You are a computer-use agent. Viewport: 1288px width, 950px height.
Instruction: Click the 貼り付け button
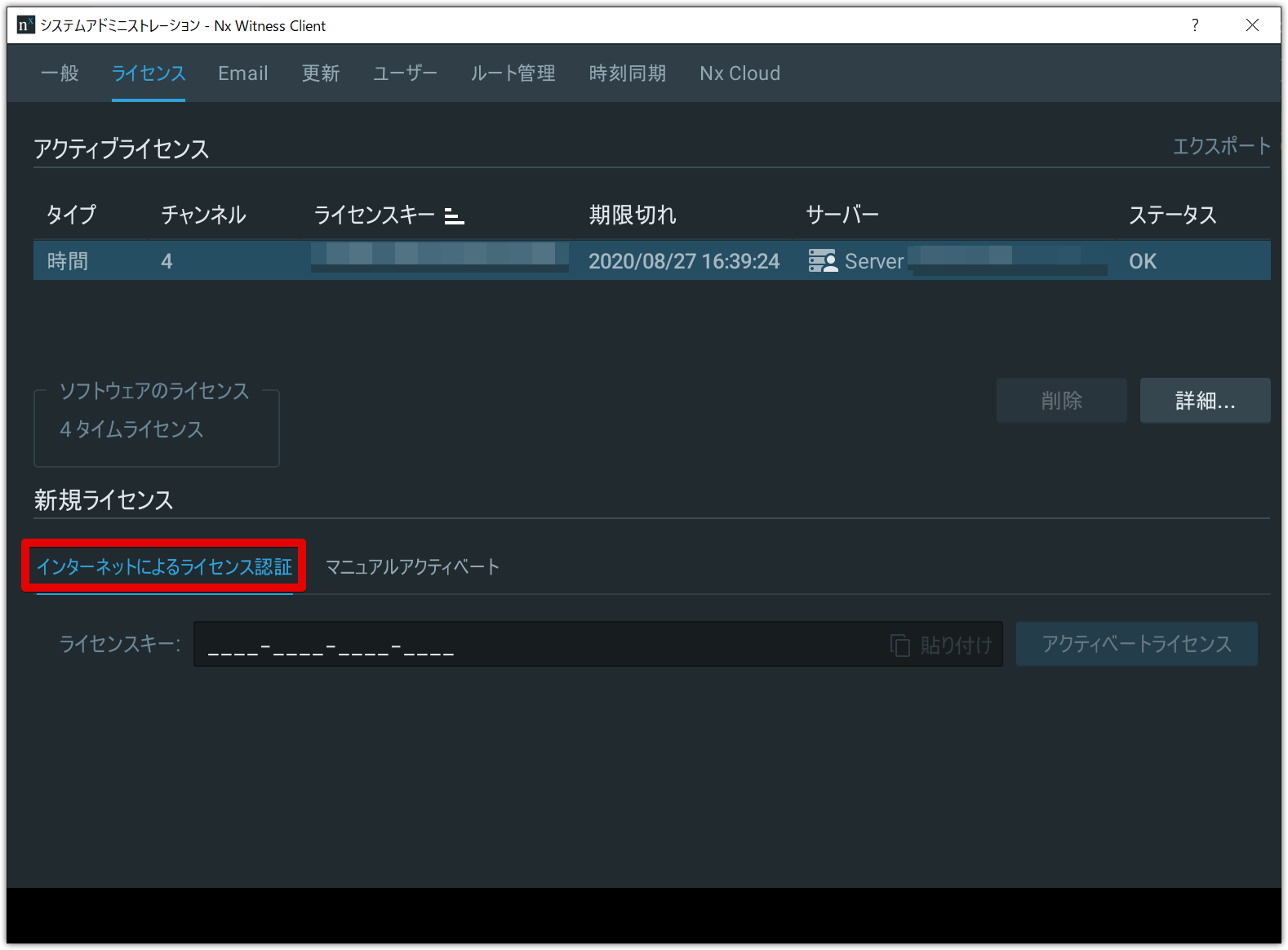point(943,646)
